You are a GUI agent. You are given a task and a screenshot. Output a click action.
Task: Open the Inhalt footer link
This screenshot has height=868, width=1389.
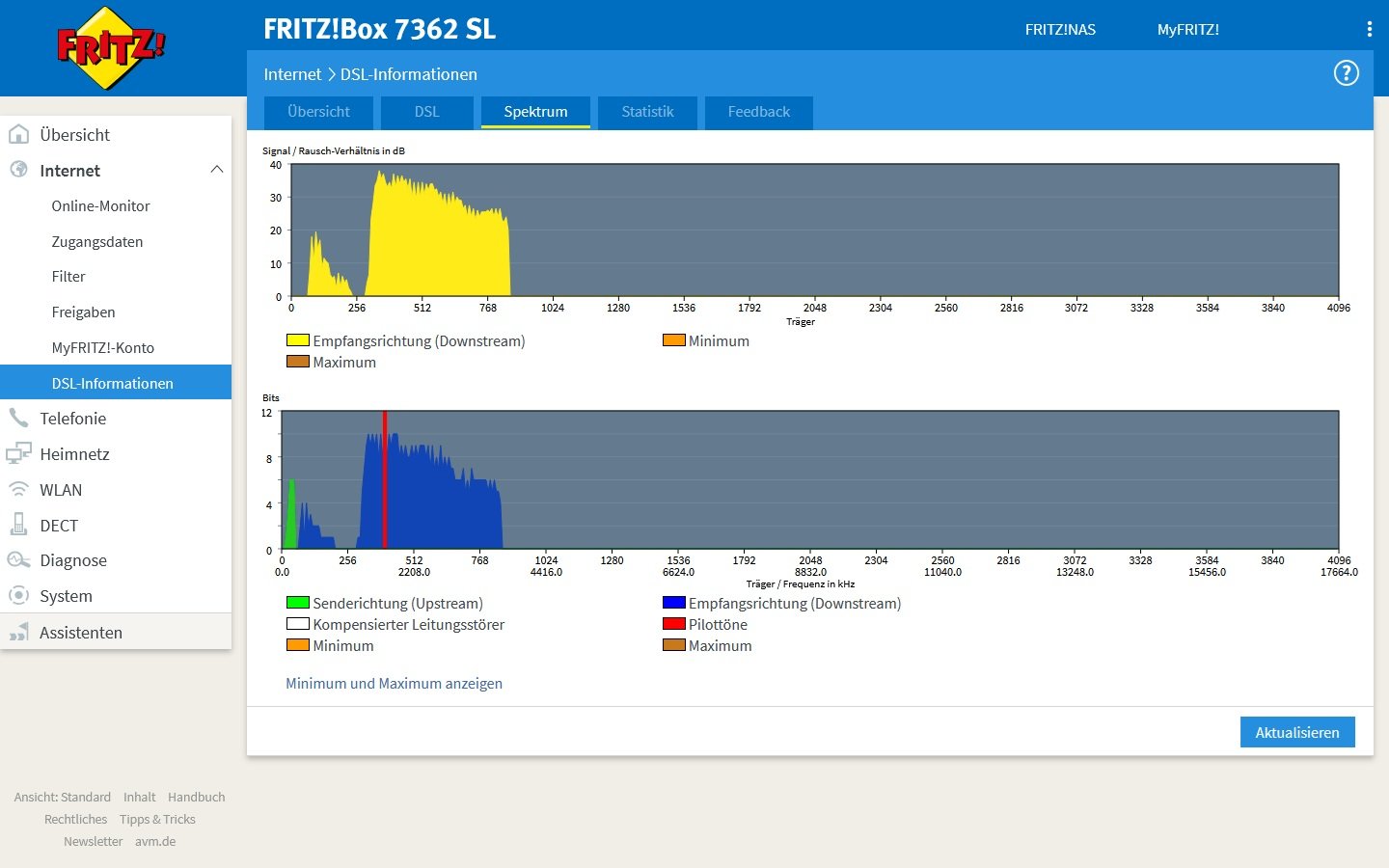(139, 797)
